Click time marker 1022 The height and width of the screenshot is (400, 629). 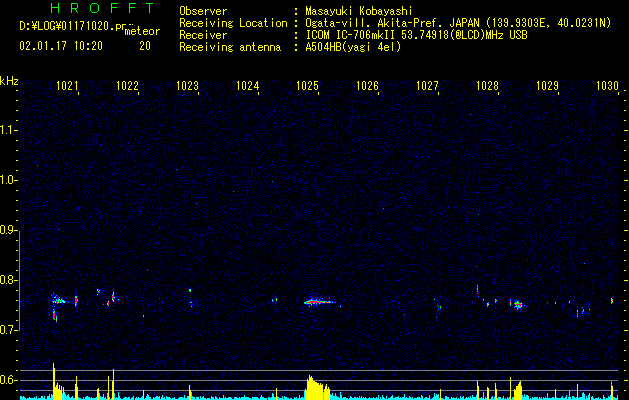point(127,86)
